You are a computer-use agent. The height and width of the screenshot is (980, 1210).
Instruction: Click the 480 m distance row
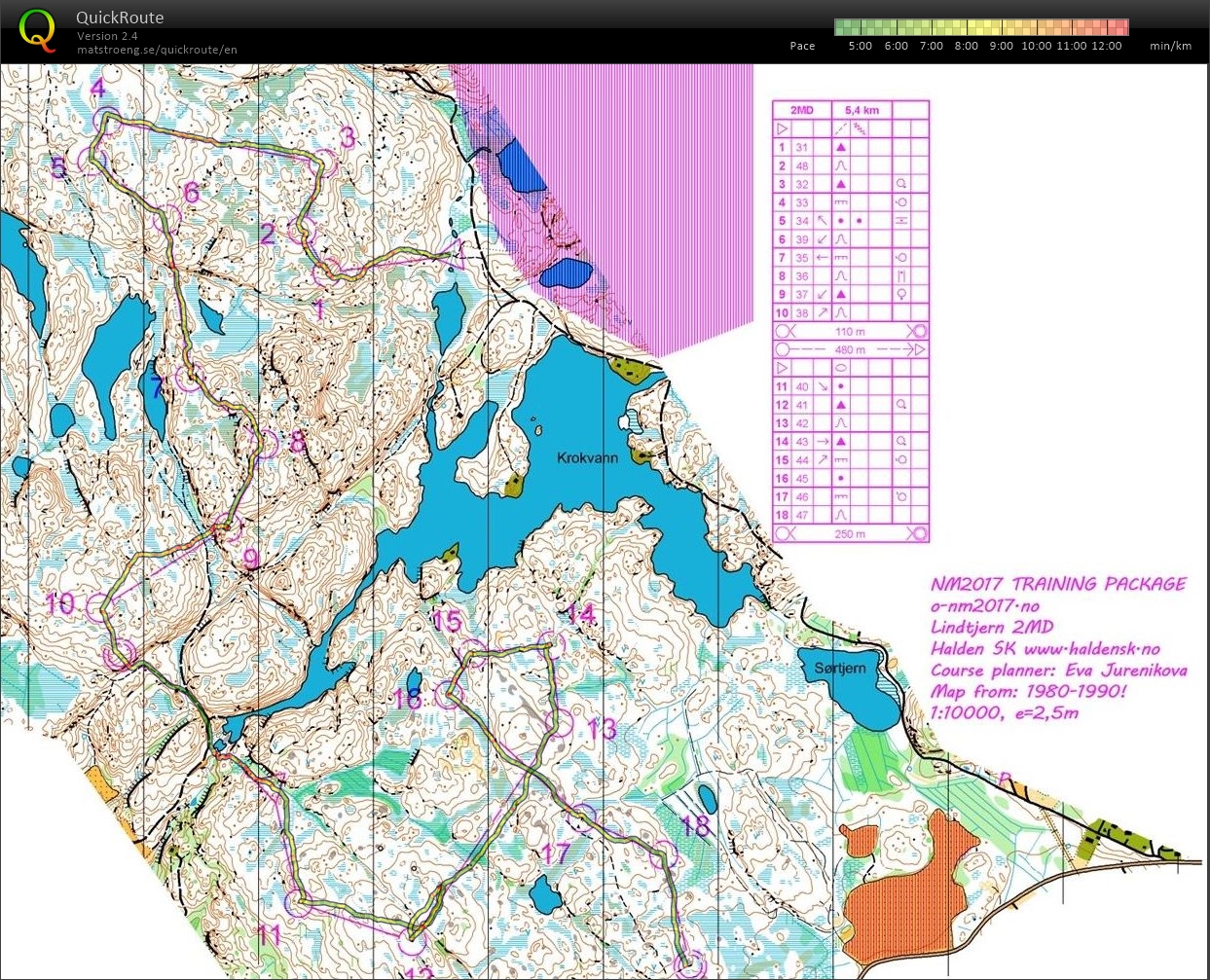tap(851, 349)
